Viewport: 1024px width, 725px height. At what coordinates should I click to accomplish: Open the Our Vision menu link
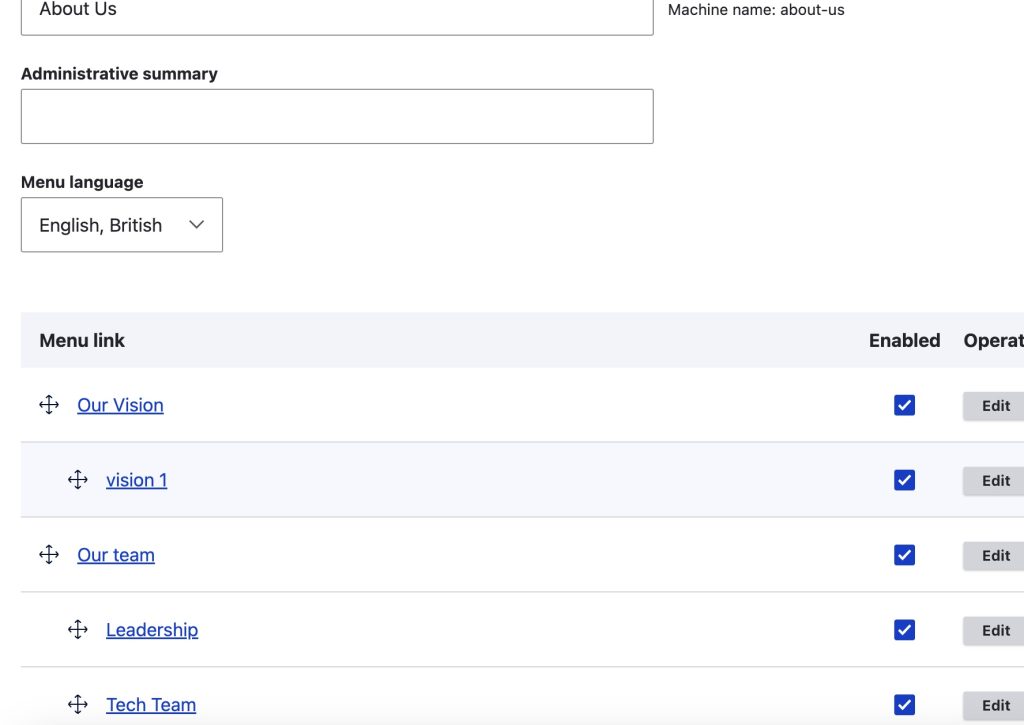(x=120, y=405)
